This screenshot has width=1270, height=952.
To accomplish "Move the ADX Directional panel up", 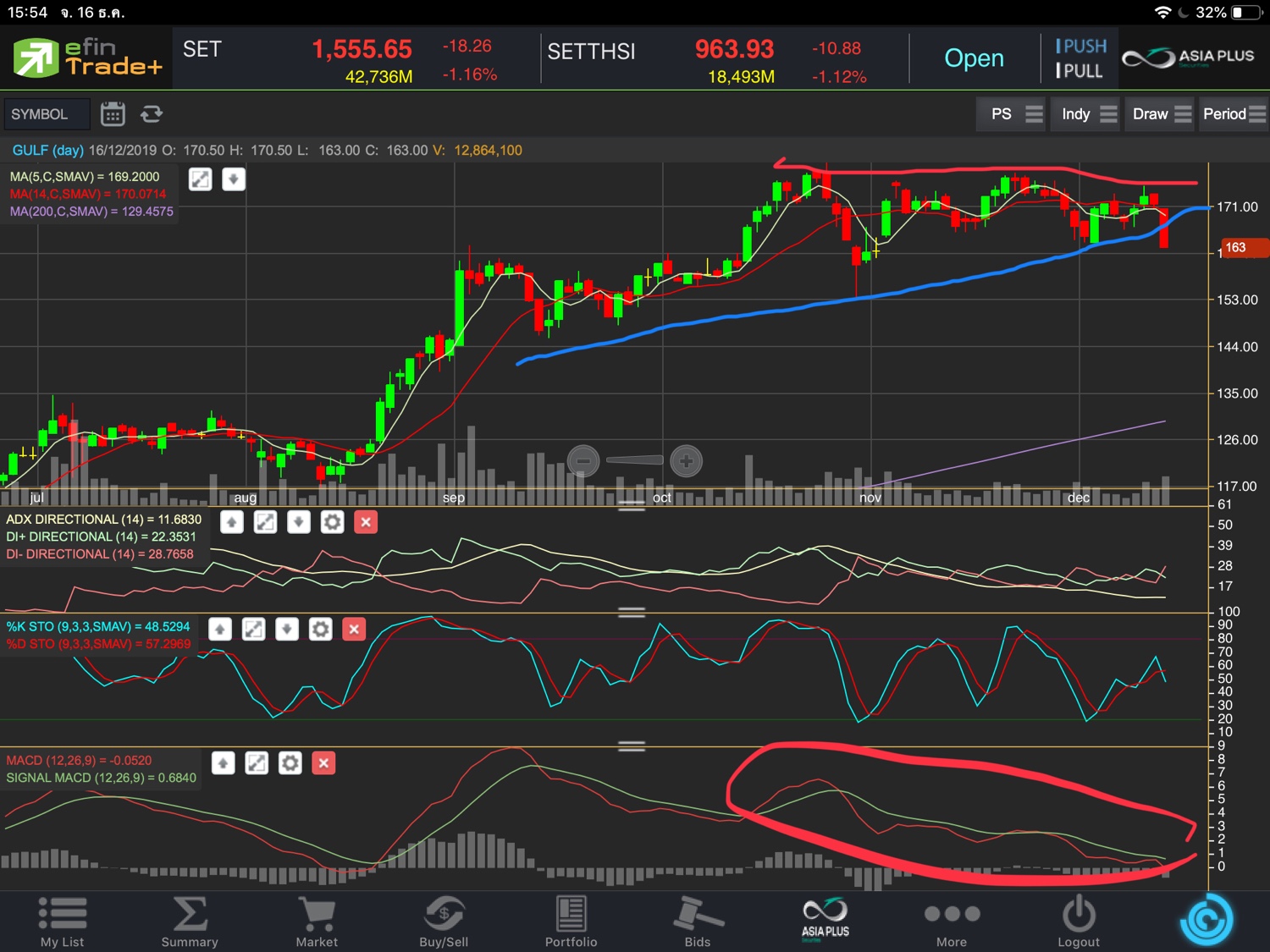I will (x=232, y=522).
